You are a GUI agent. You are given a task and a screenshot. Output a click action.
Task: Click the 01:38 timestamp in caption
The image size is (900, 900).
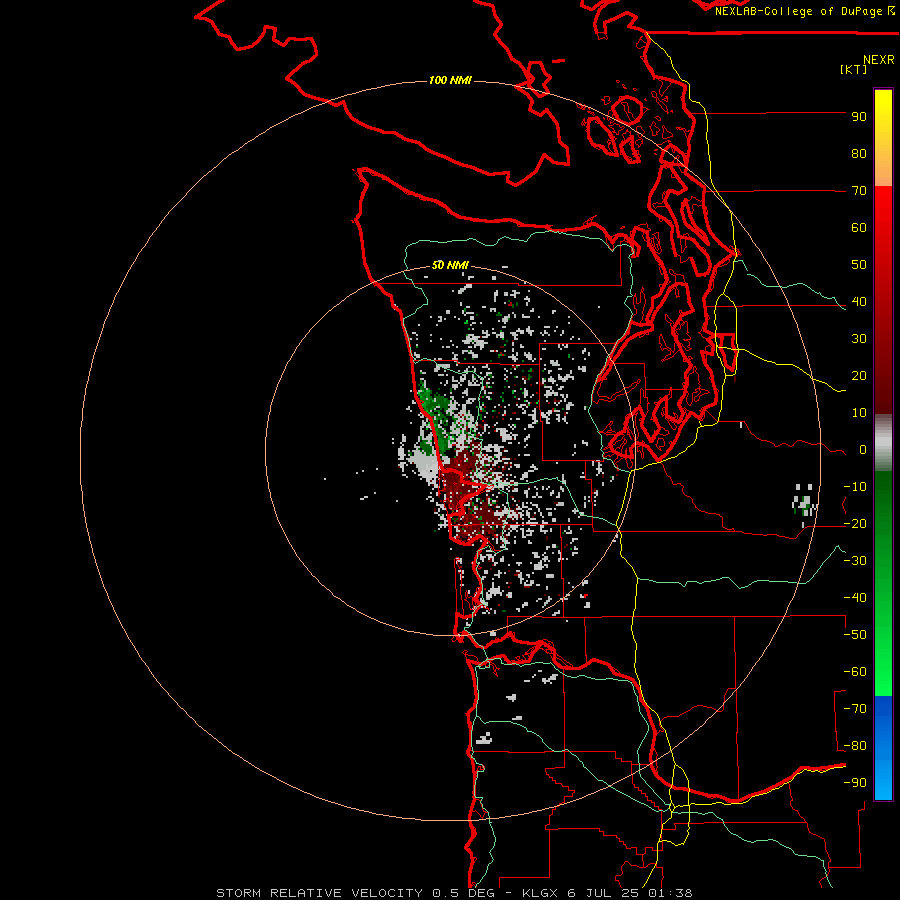click(670, 893)
